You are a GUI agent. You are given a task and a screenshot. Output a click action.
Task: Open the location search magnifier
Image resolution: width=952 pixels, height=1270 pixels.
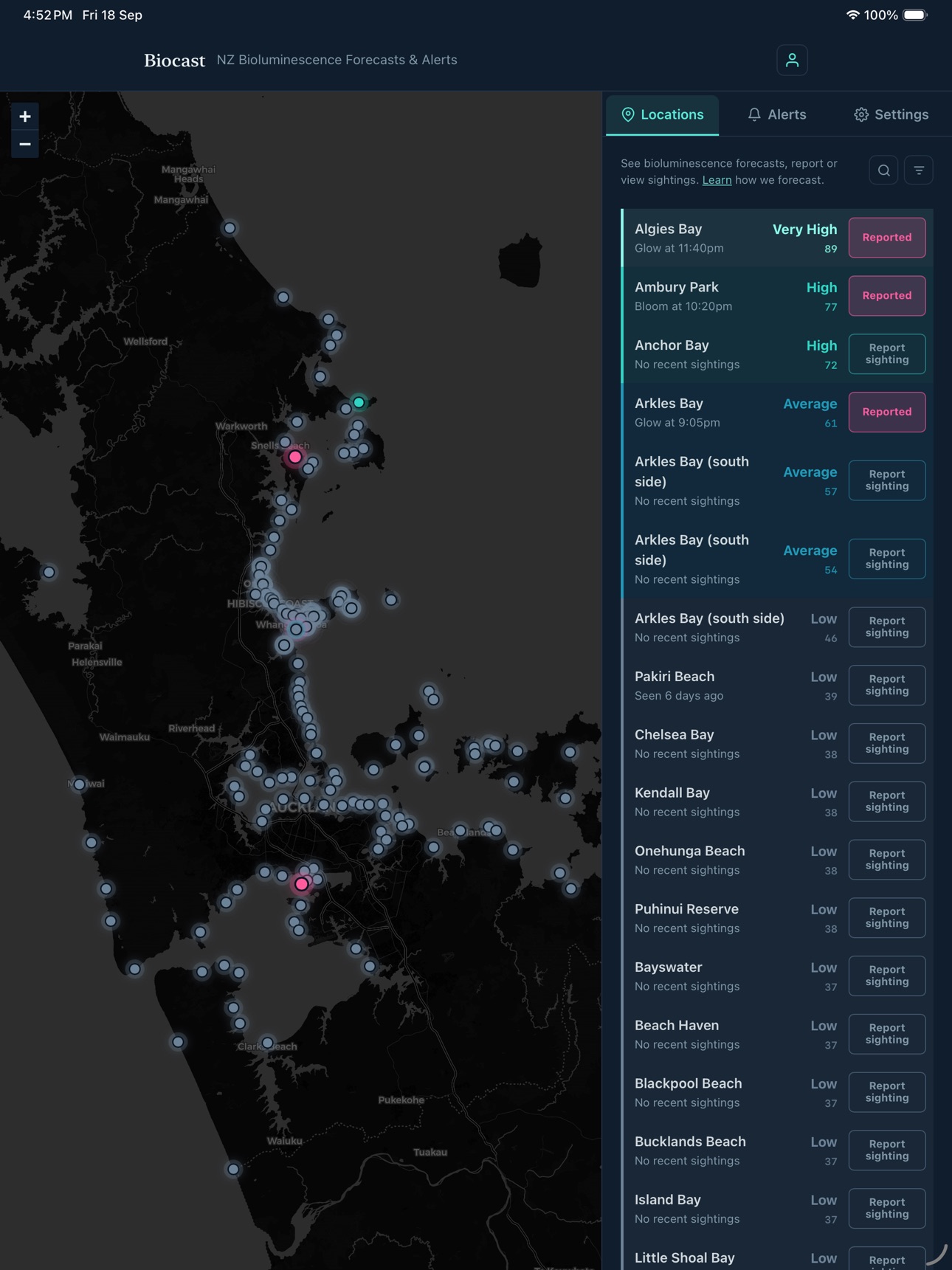883,170
